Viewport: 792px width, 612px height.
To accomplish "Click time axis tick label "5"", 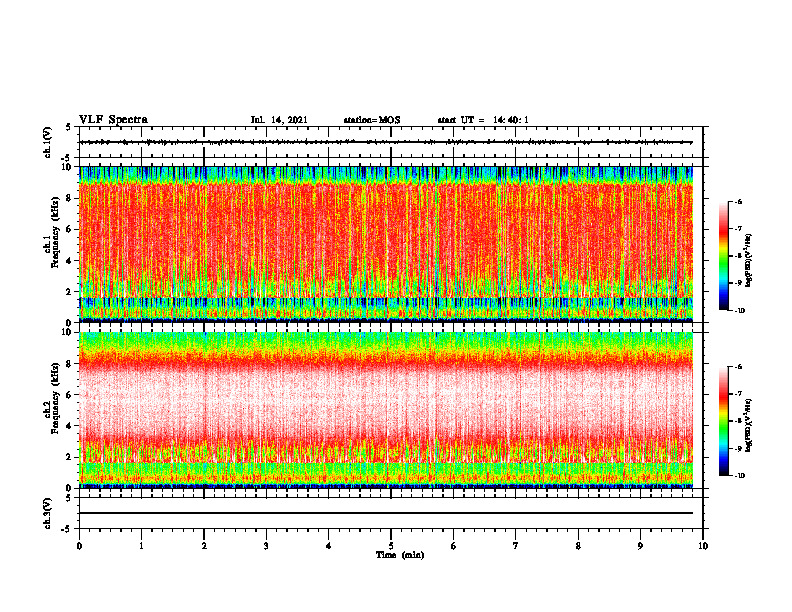I will (x=391, y=546).
